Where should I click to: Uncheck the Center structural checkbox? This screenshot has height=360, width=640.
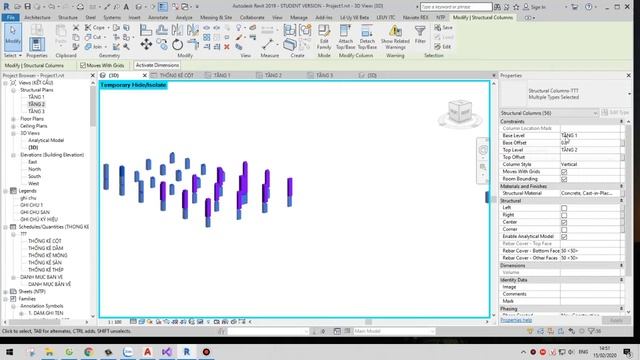coord(564,222)
